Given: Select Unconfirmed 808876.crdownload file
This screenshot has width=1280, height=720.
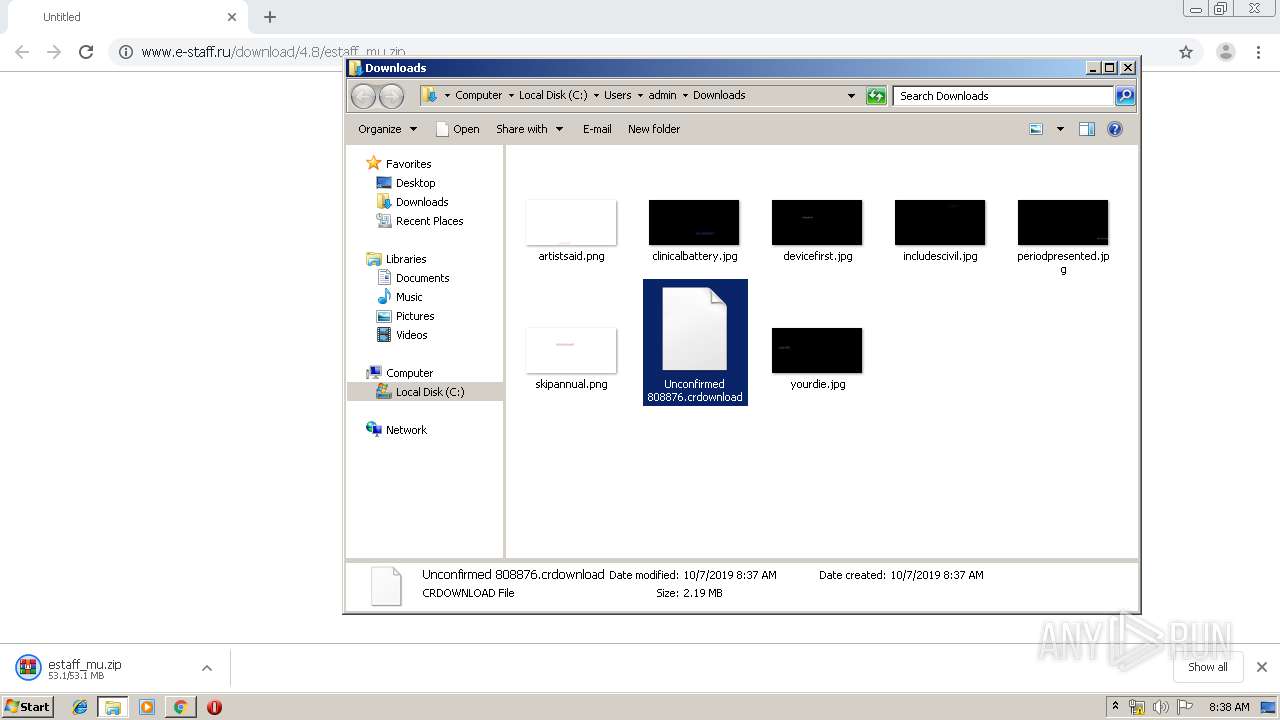Looking at the screenshot, I should [x=695, y=343].
